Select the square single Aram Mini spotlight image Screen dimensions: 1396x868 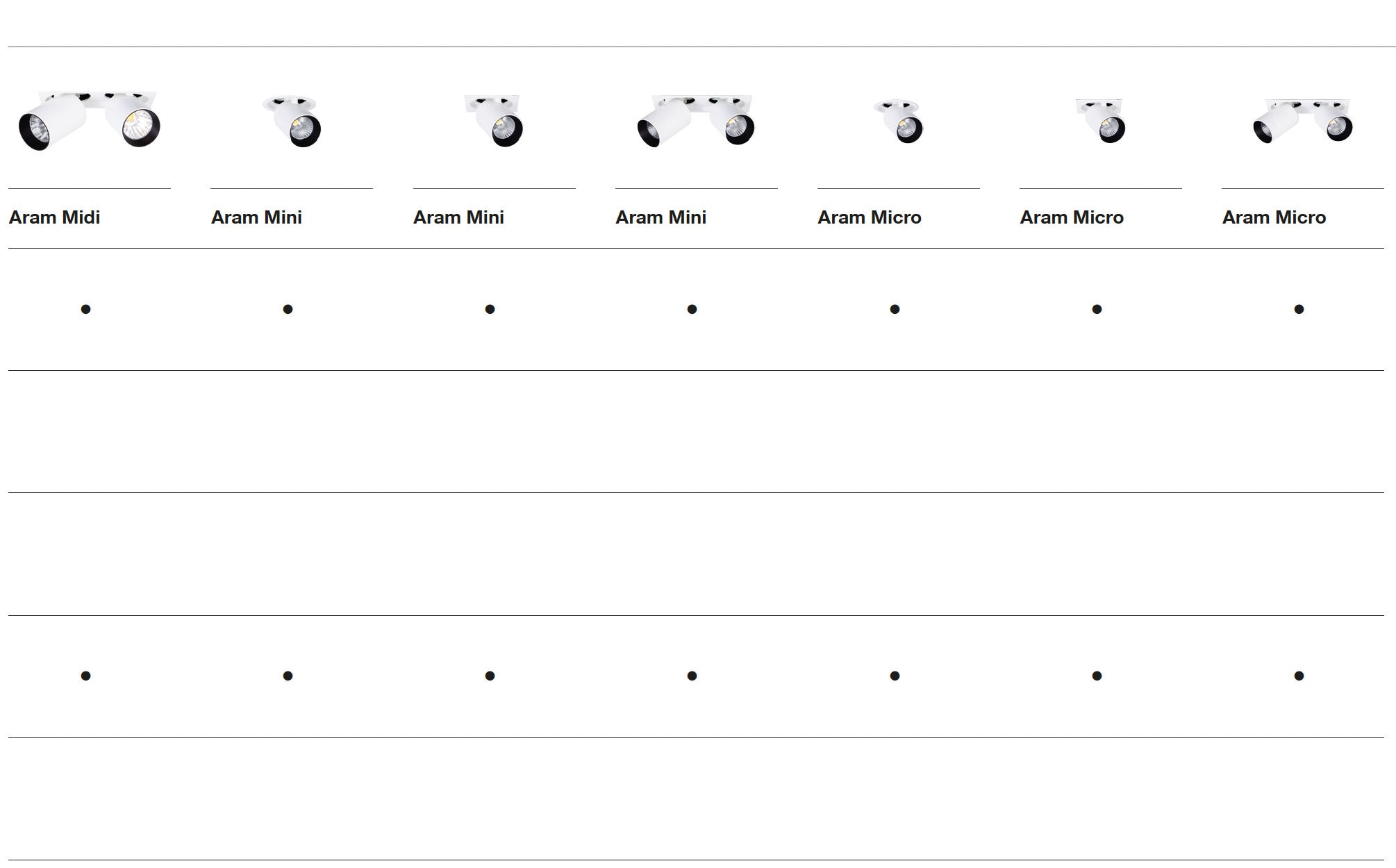(x=494, y=122)
